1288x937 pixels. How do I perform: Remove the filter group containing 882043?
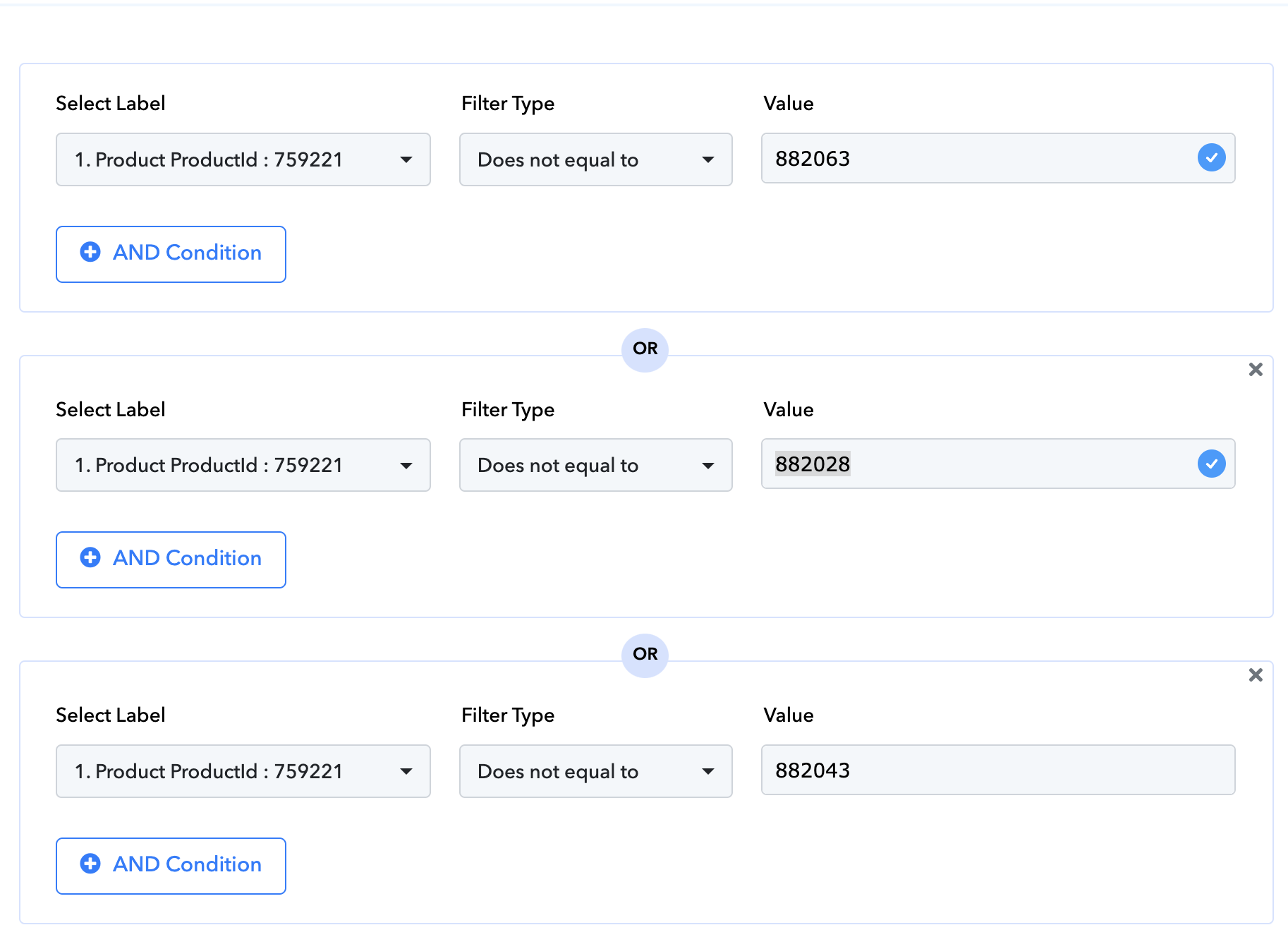pyautogui.click(x=1256, y=675)
